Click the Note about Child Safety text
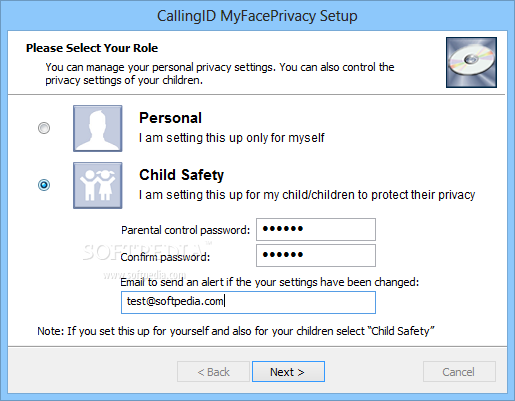515x401 pixels. pos(236,331)
